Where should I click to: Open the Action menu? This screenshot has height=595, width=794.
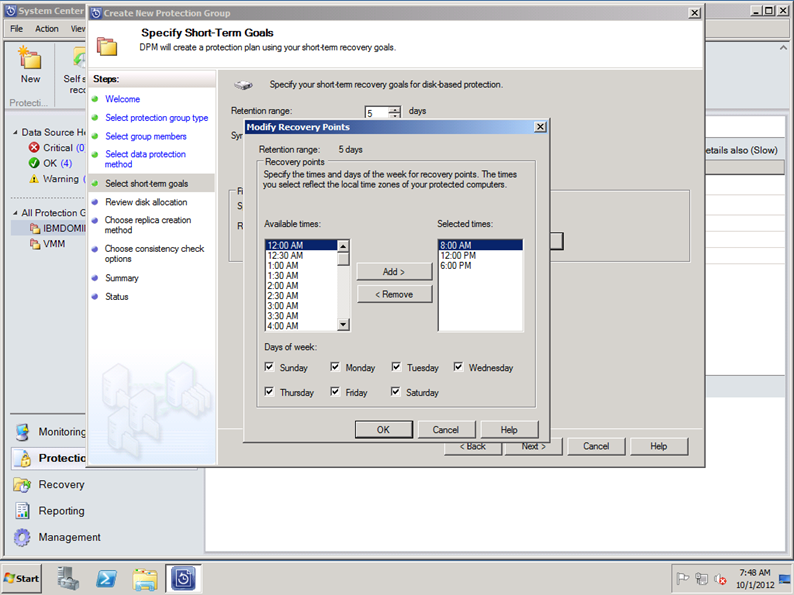[x=47, y=29]
